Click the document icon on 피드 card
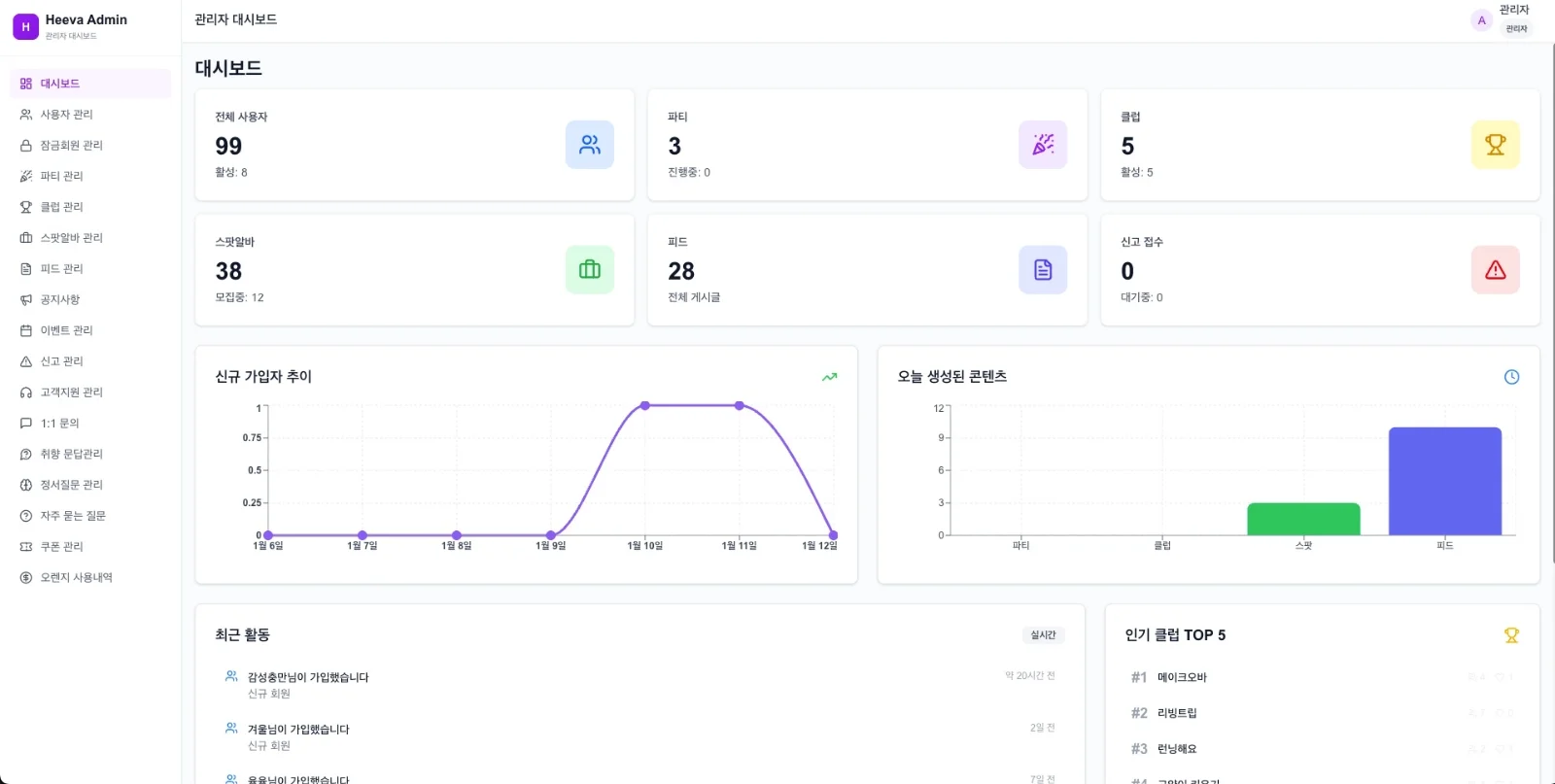Viewport: 1555px width, 784px height. (x=1043, y=270)
